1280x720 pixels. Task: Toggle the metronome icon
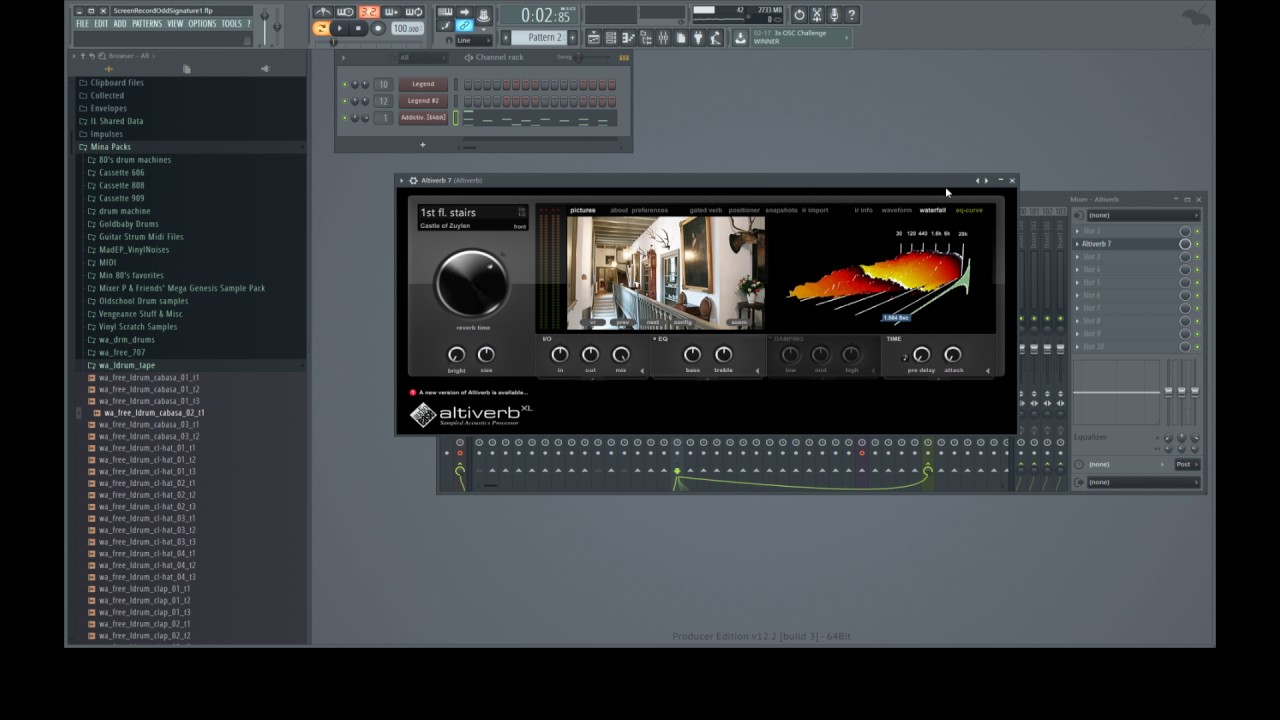click(322, 12)
